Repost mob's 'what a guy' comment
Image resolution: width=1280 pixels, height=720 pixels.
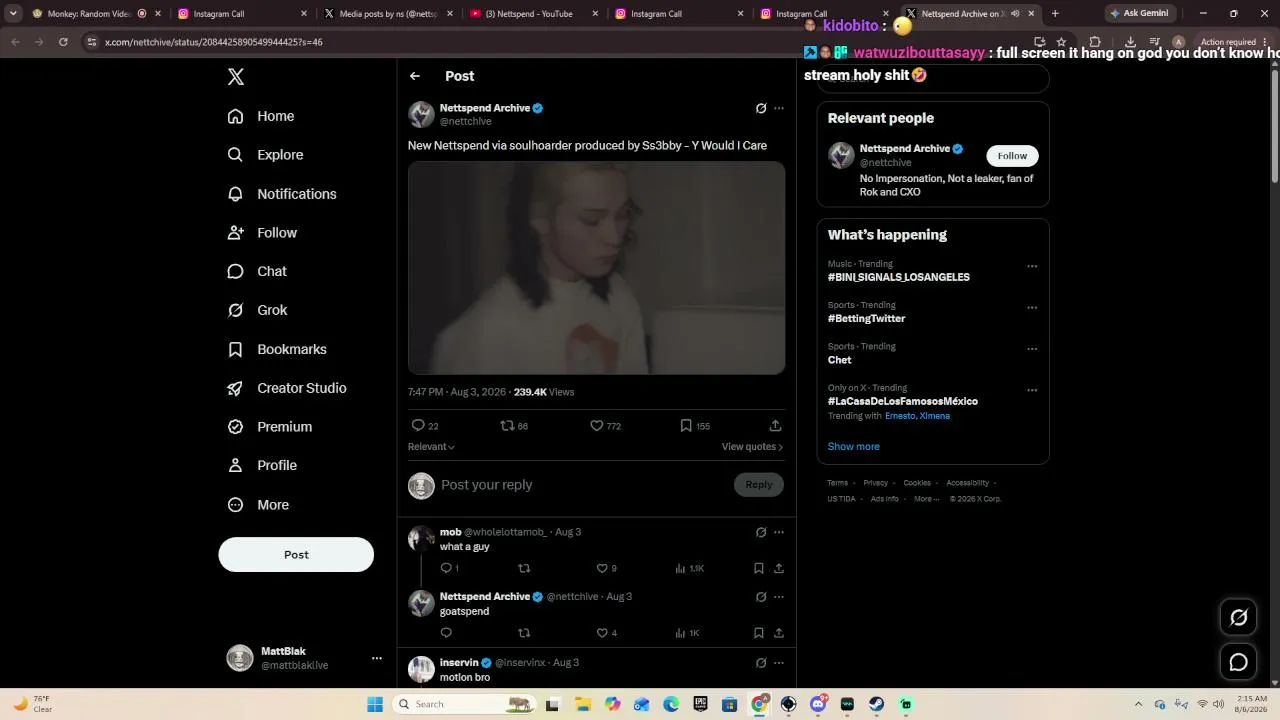pyautogui.click(x=524, y=568)
